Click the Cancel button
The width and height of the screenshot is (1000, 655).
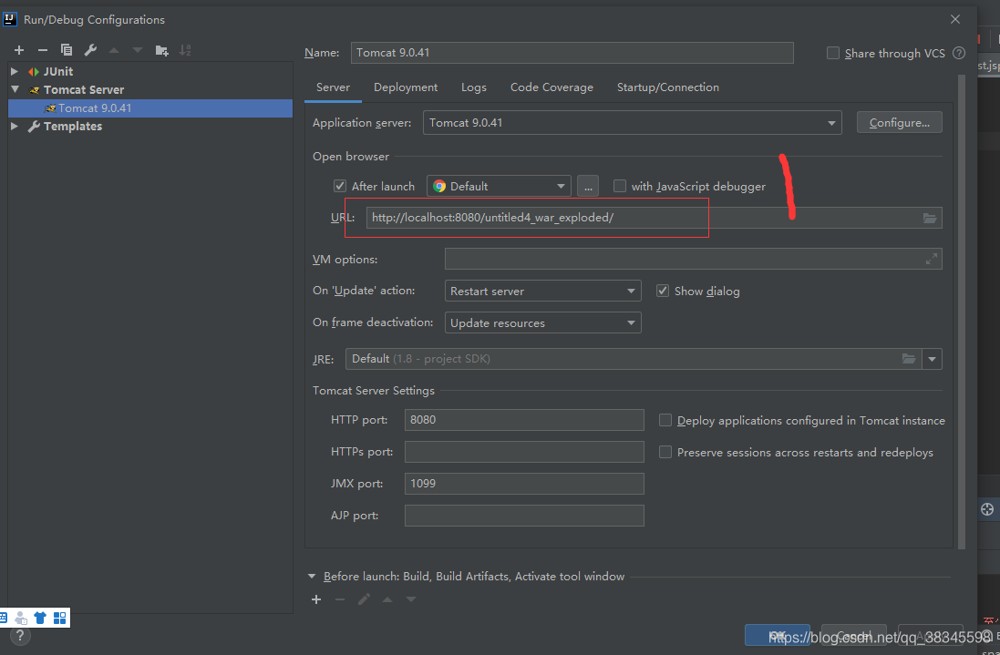[x=853, y=635]
